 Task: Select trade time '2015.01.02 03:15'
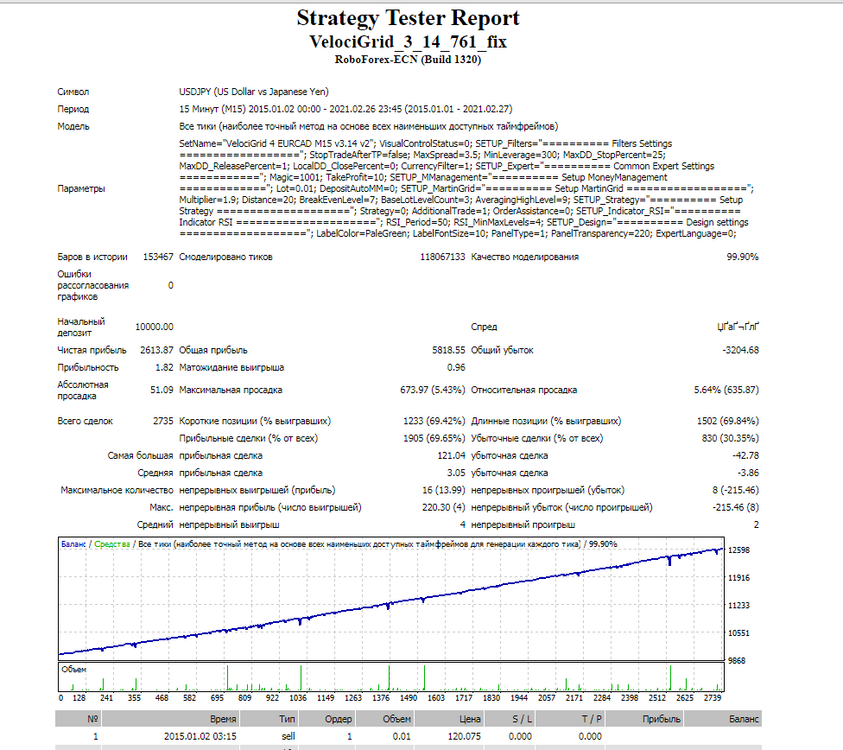(200, 737)
